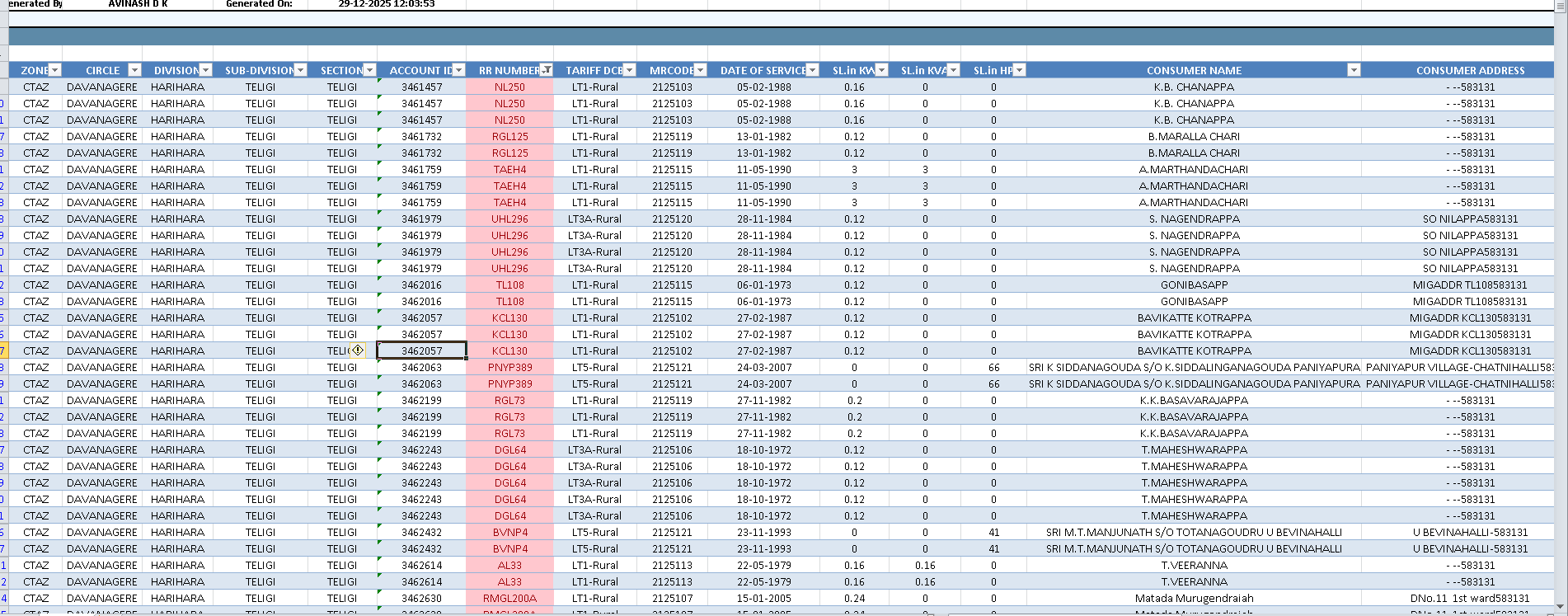1568x616 pixels.
Task: Open the SL.in KW filter dropdown
Action: [881, 70]
